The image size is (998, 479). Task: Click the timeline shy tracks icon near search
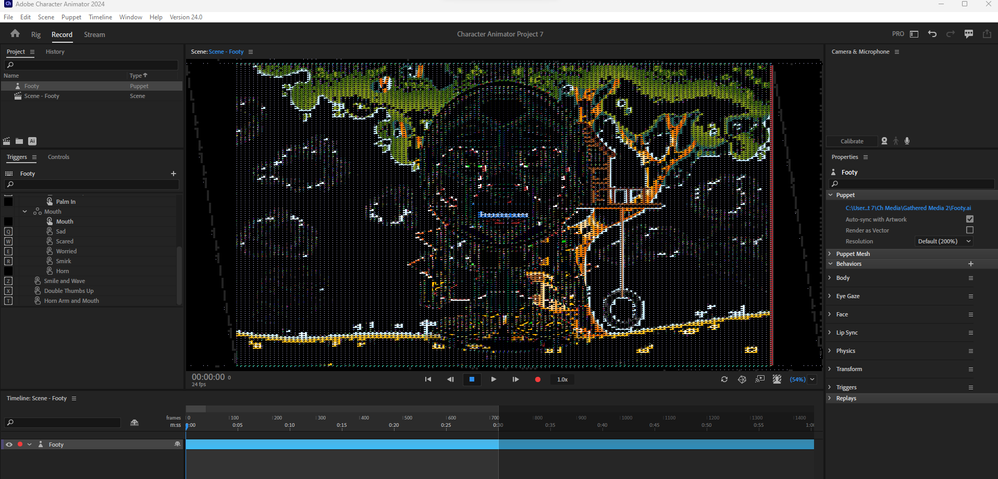(134, 422)
